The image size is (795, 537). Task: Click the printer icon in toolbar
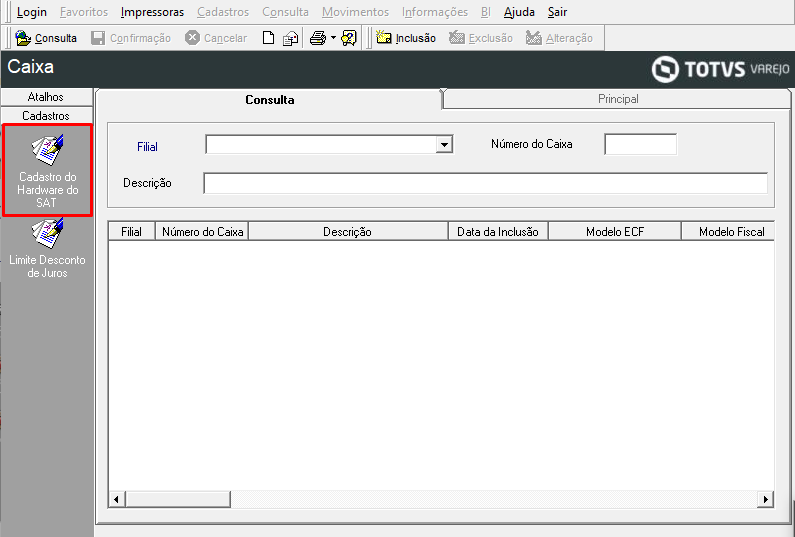coord(318,38)
